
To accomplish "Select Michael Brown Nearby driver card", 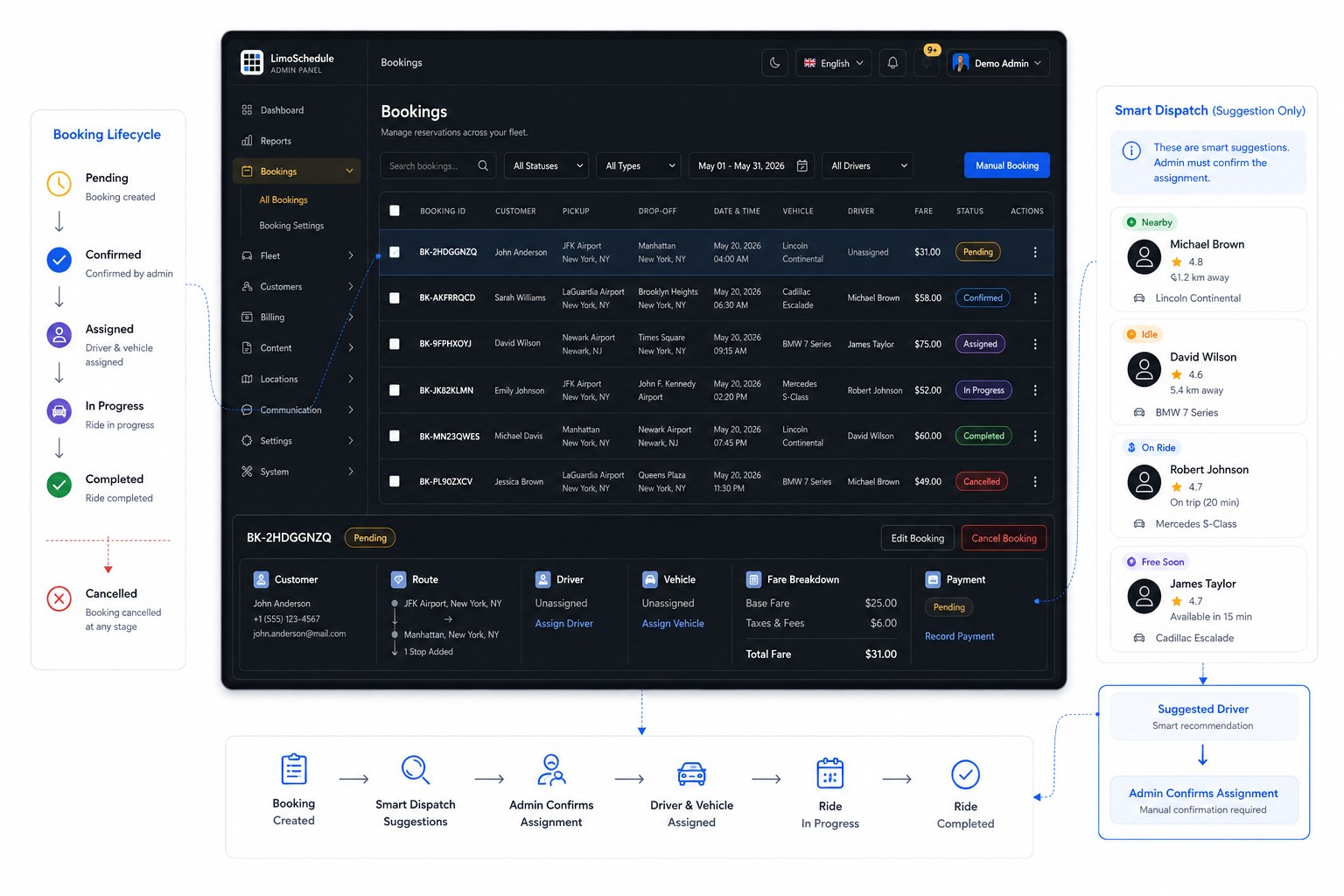I will point(1208,259).
